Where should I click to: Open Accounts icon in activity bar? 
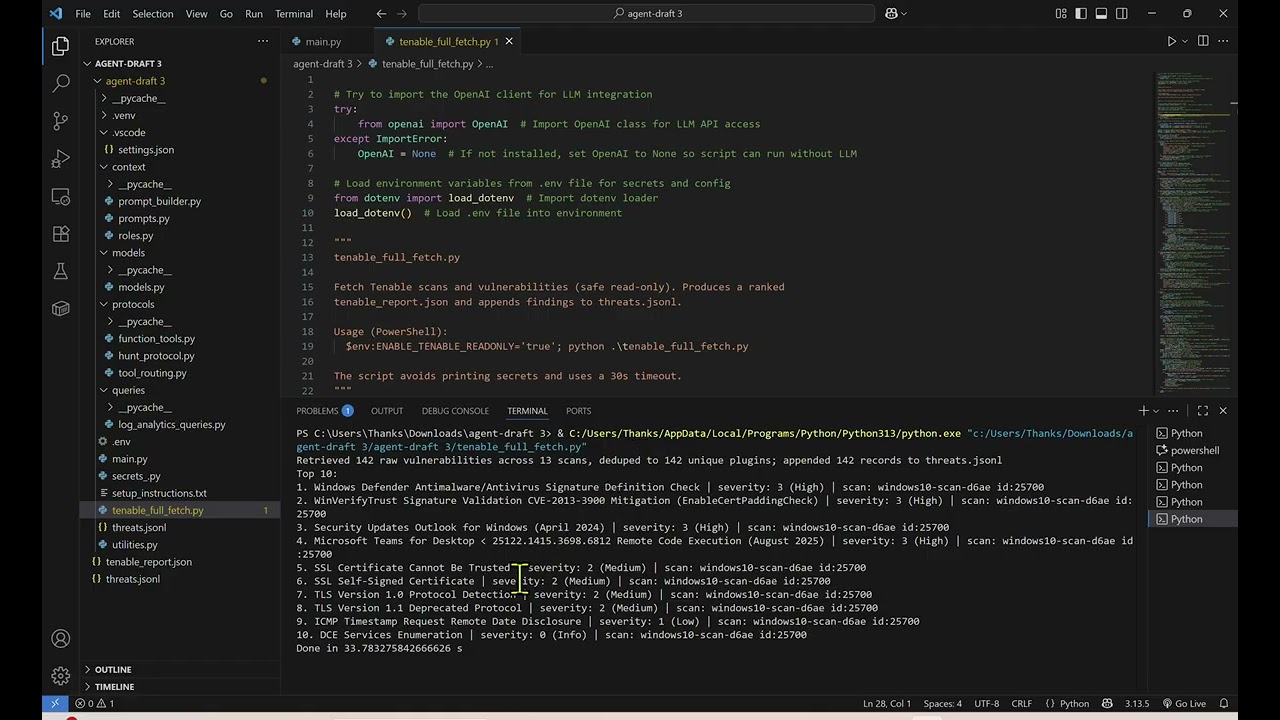point(60,639)
